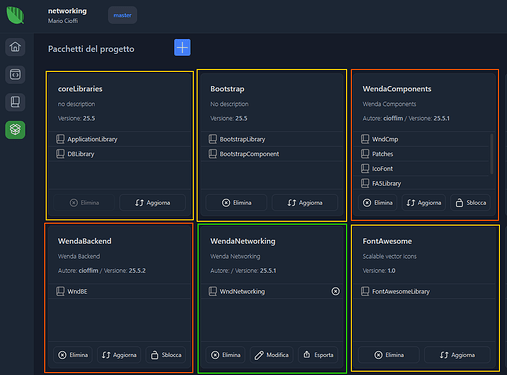The image size is (507, 375).
Task: Click the WendaNetworking card title
Action: [x=243, y=241]
